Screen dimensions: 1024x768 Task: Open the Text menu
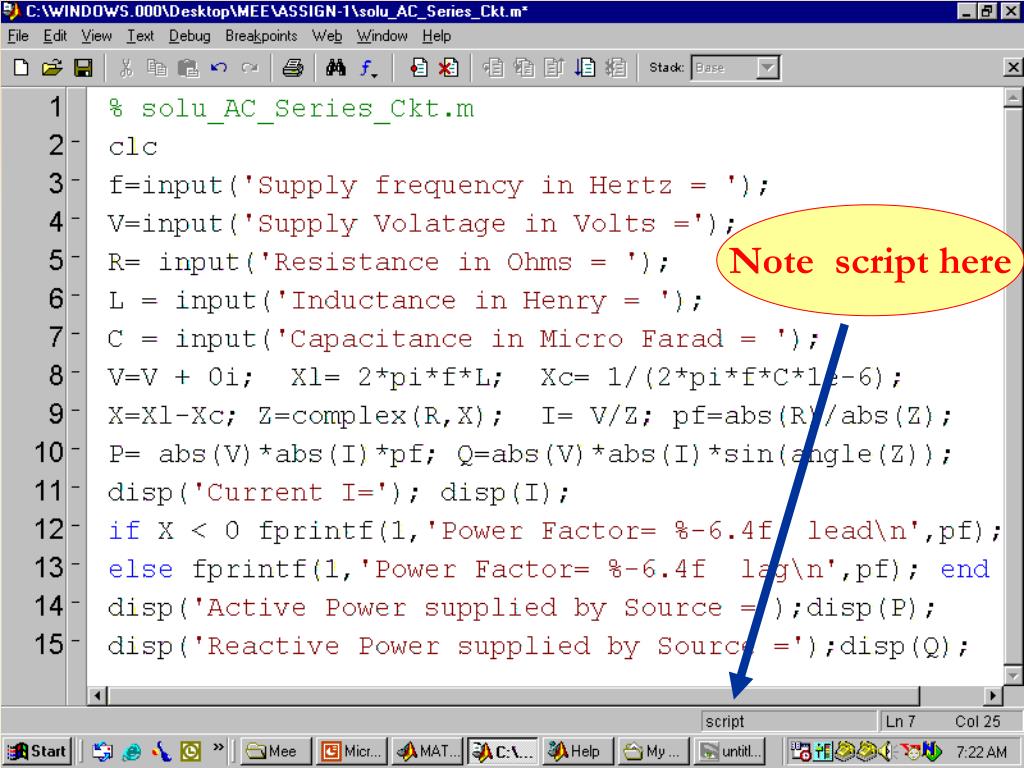pyautogui.click(x=140, y=37)
